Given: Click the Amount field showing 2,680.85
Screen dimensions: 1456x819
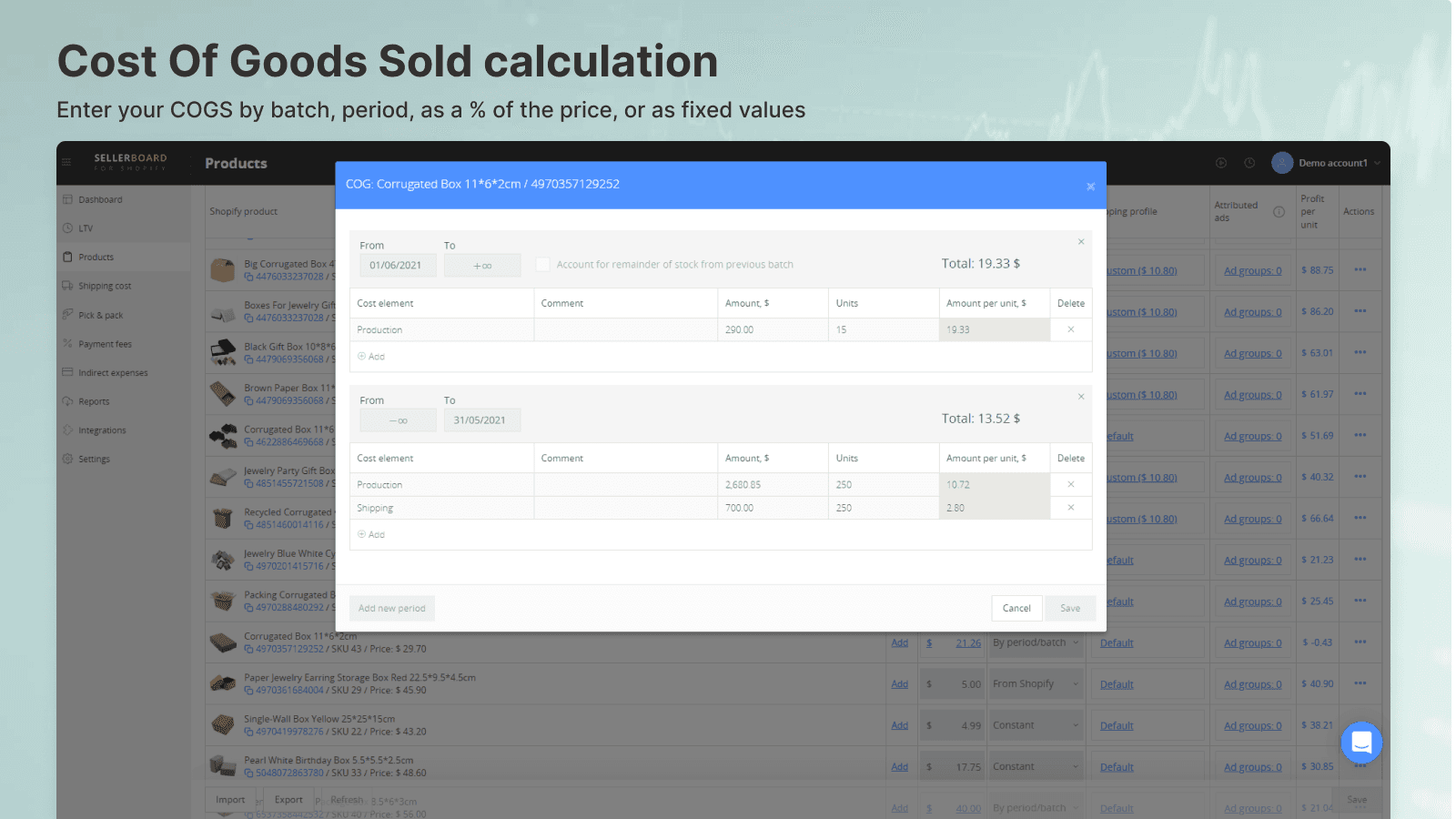Looking at the screenshot, I should (773, 485).
